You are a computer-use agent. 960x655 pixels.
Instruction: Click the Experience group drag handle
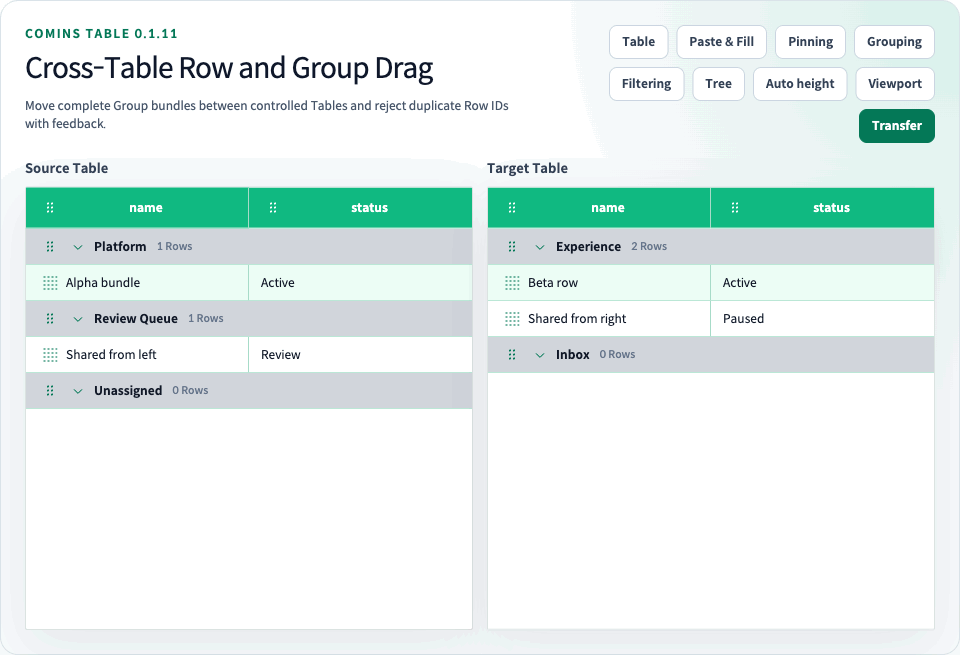click(x=512, y=247)
